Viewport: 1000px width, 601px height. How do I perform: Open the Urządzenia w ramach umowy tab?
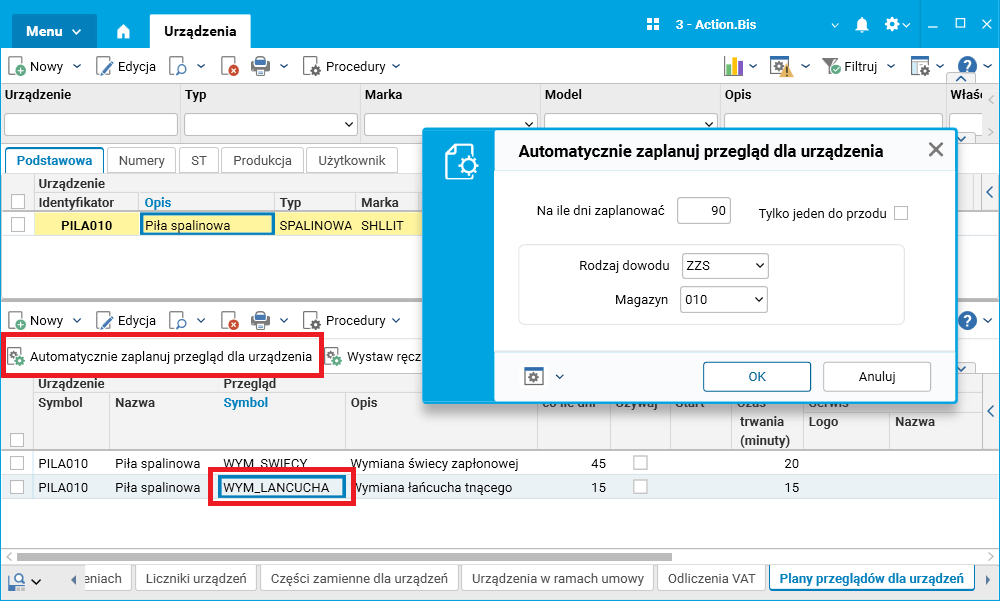pyautogui.click(x=558, y=578)
